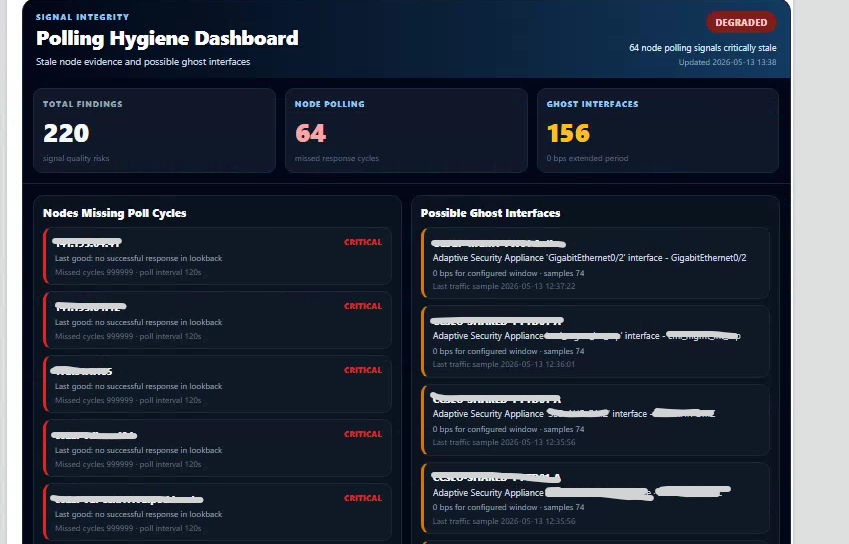Click the DEGRADED status badge
This screenshot has height=544, width=849.
741,22
